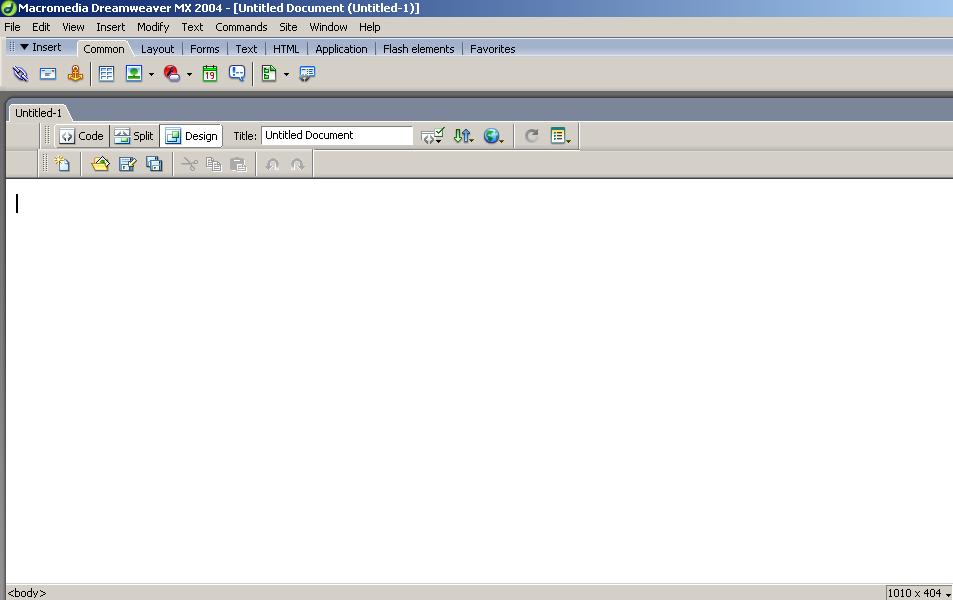Expand the File Management arrows dropdown
Screen dimensions: 953x600
(463, 136)
